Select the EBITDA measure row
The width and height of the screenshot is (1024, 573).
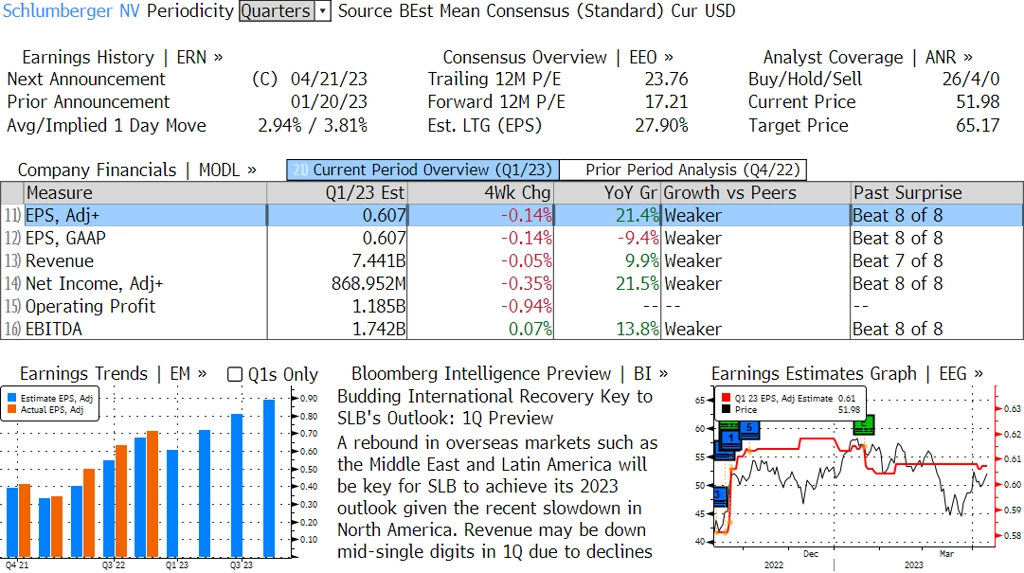coord(512,329)
